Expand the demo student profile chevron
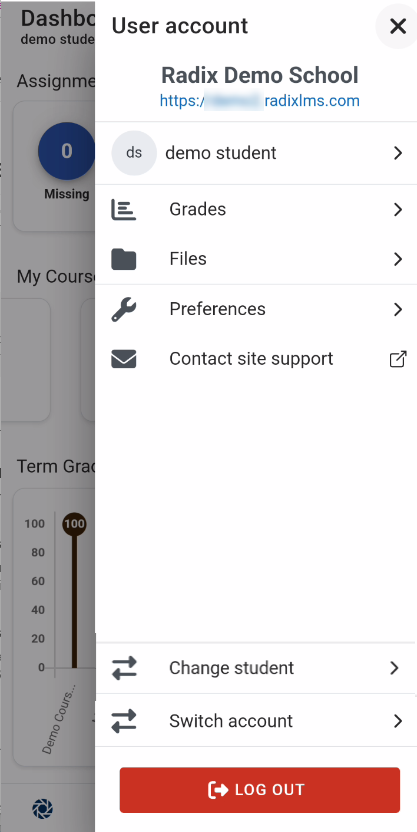Image resolution: width=417 pixels, height=832 pixels. pyautogui.click(x=398, y=153)
